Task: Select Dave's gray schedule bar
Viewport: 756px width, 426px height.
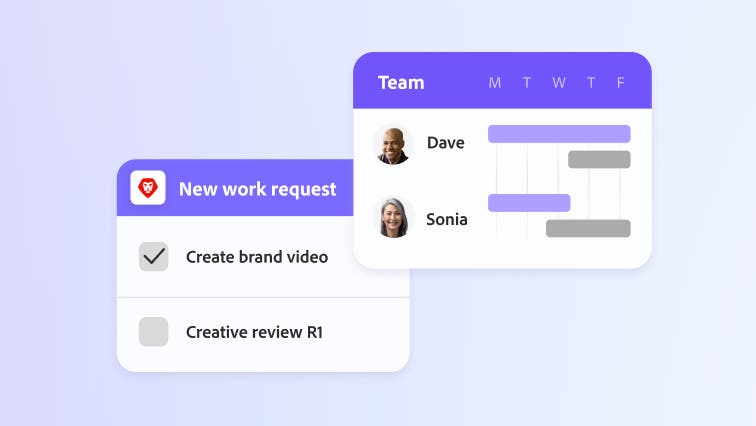Action: coord(599,159)
